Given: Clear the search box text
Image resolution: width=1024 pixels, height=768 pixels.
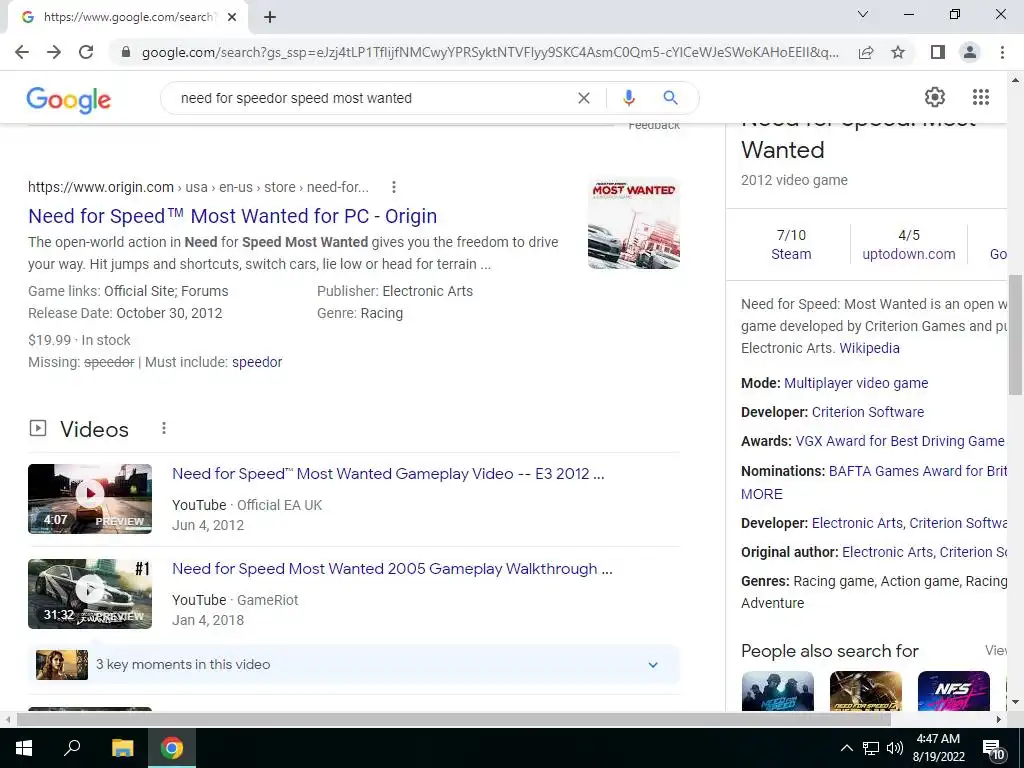Looking at the screenshot, I should 584,98.
